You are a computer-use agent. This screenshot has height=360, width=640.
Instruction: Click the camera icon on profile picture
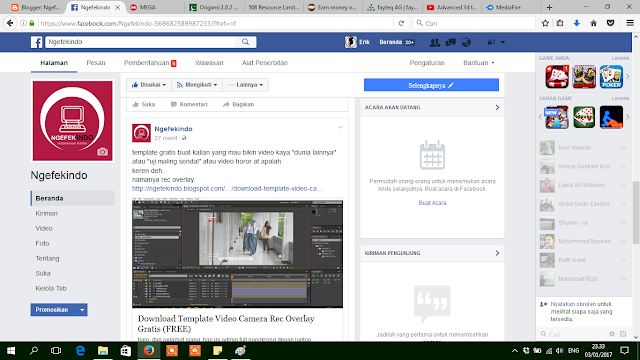pos(102,152)
